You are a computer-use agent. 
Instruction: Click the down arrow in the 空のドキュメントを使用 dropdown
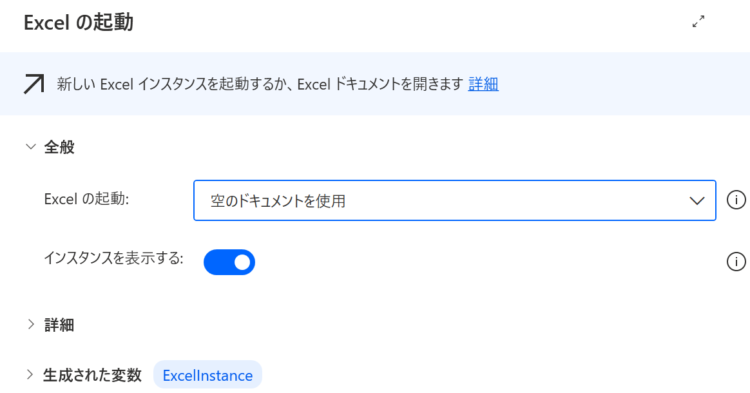[696, 201]
